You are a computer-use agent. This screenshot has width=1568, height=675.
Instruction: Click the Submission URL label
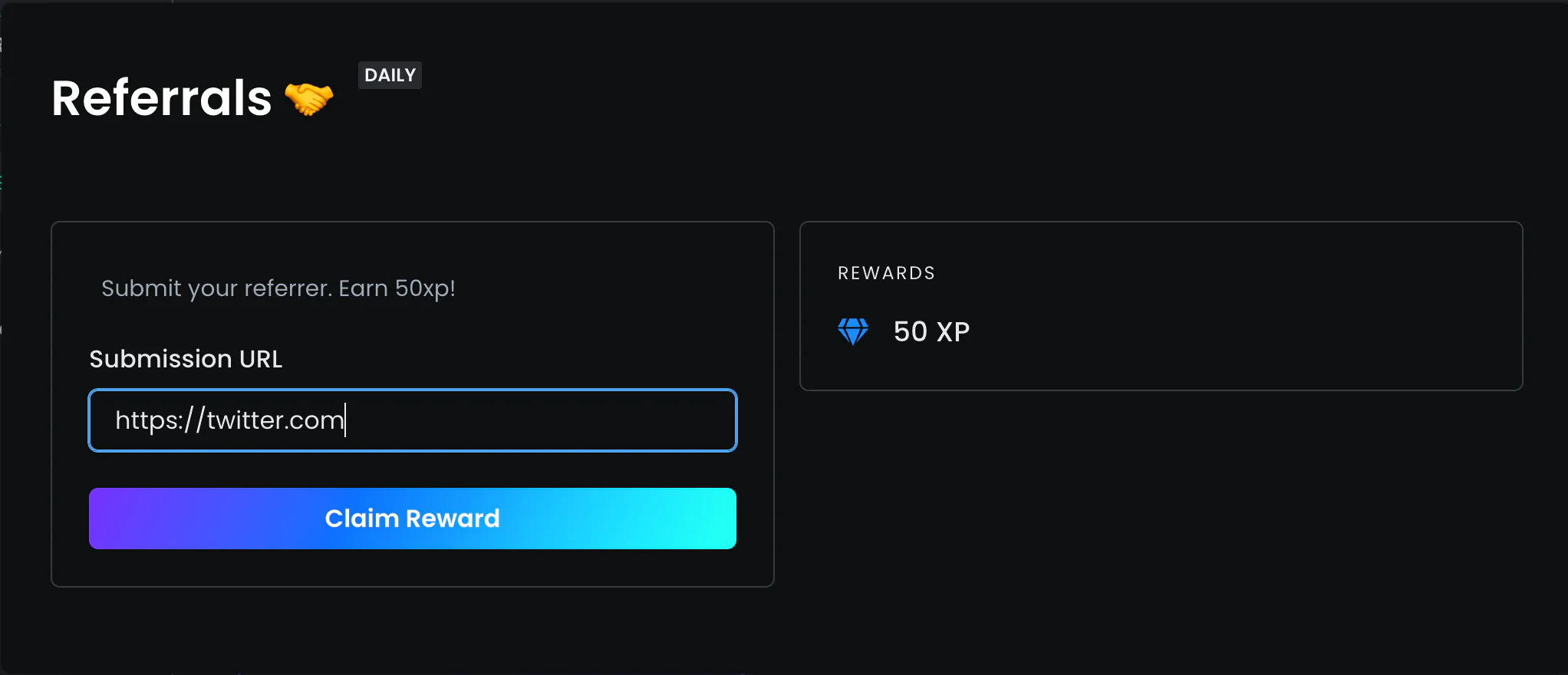(x=186, y=359)
